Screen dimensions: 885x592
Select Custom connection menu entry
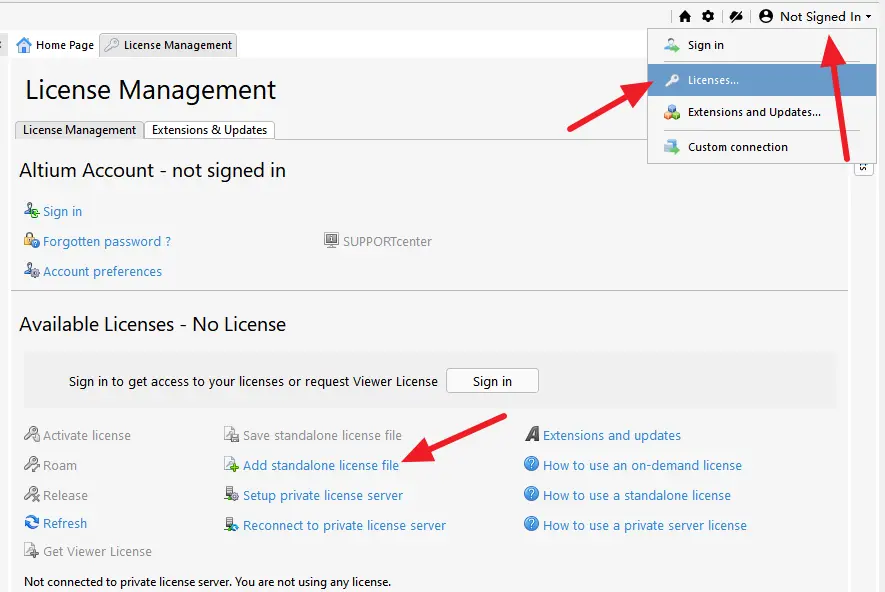[x=762, y=147]
